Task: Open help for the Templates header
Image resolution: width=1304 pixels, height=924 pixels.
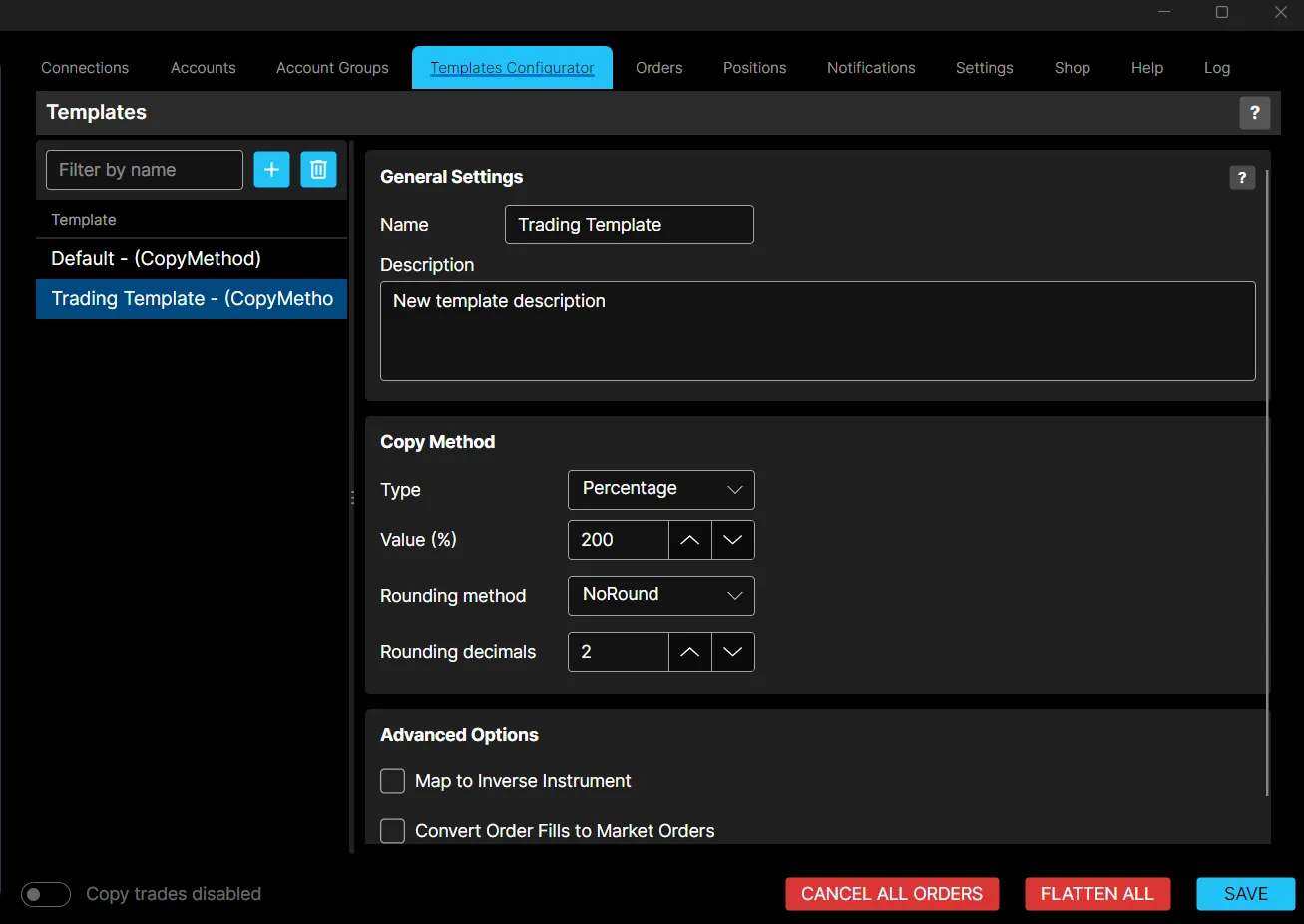Action: click(x=1254, y=113)
